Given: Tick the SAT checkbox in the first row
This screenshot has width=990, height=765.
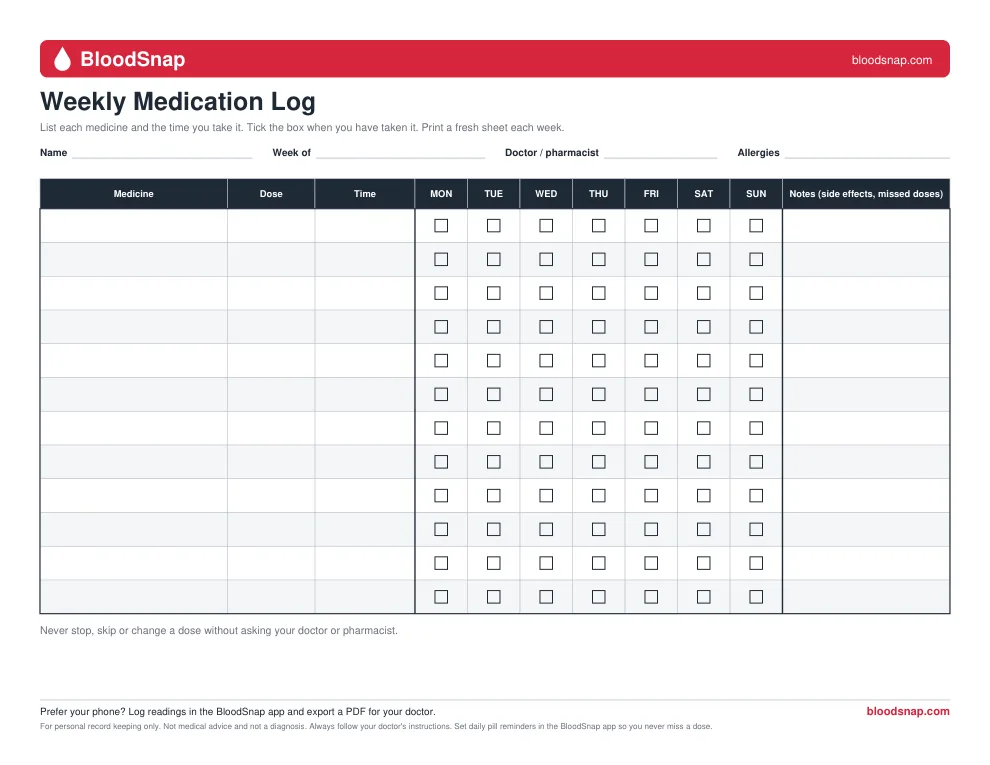Looking at the screenshot, I should click(703, 225).
